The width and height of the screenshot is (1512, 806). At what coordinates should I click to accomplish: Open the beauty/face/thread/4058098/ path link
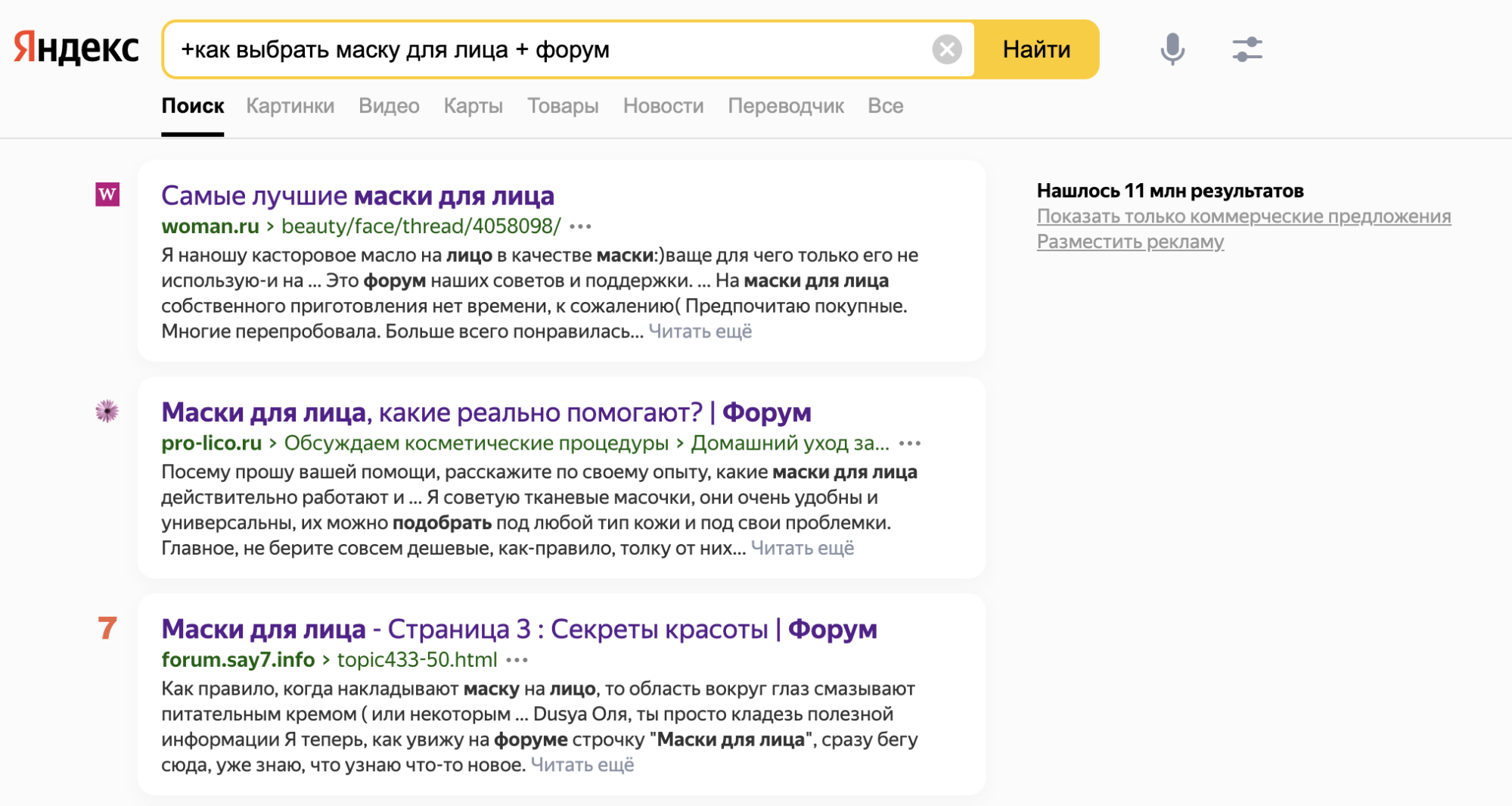tap(421, 226)
